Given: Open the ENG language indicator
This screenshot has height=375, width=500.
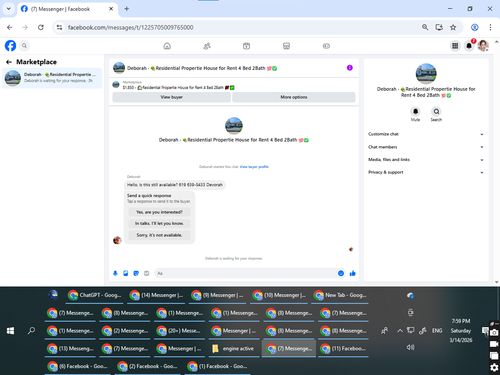Looking at the screenshot, I should point(437,331).
